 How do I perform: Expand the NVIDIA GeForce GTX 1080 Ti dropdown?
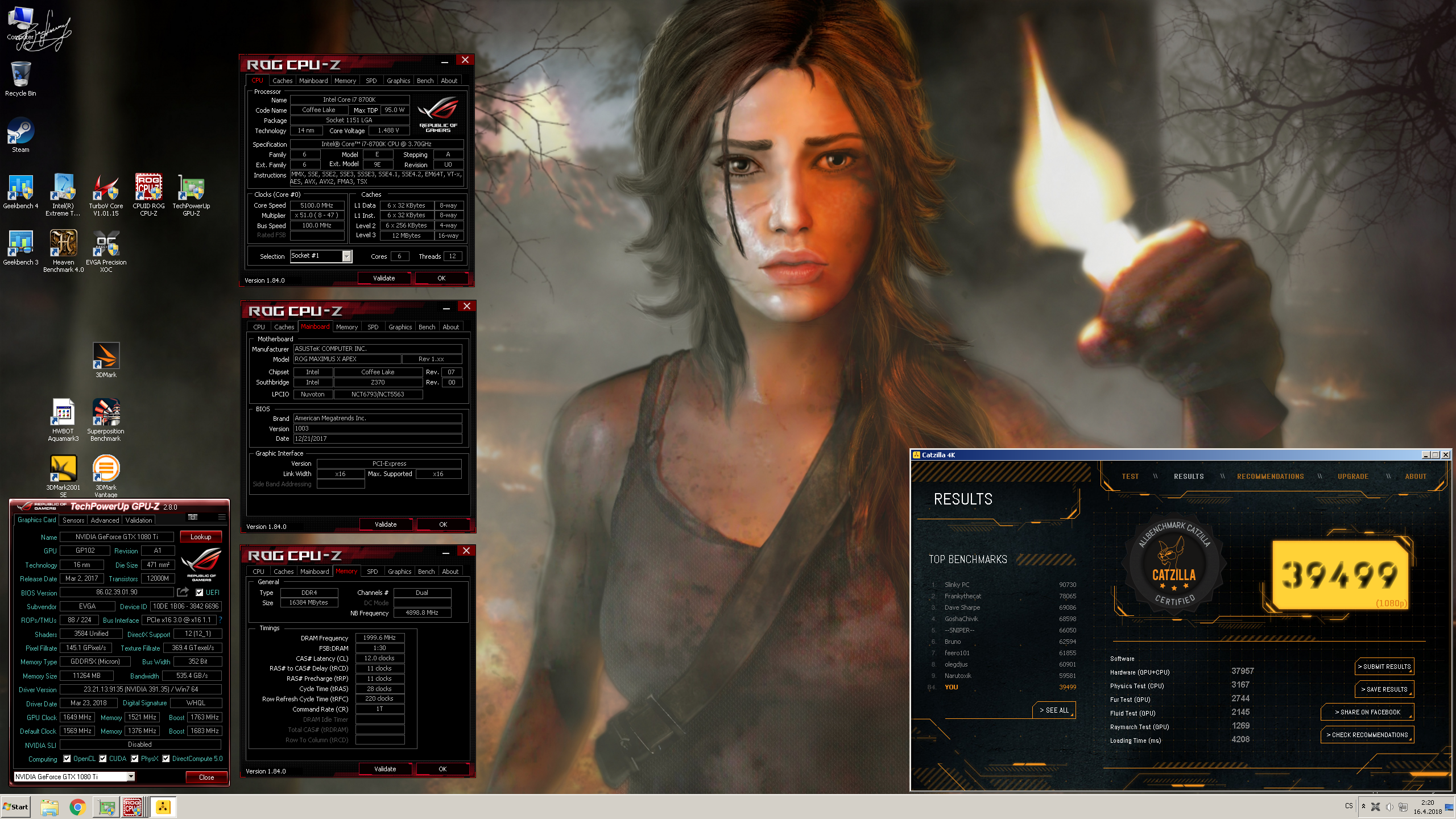coord(131,776)
